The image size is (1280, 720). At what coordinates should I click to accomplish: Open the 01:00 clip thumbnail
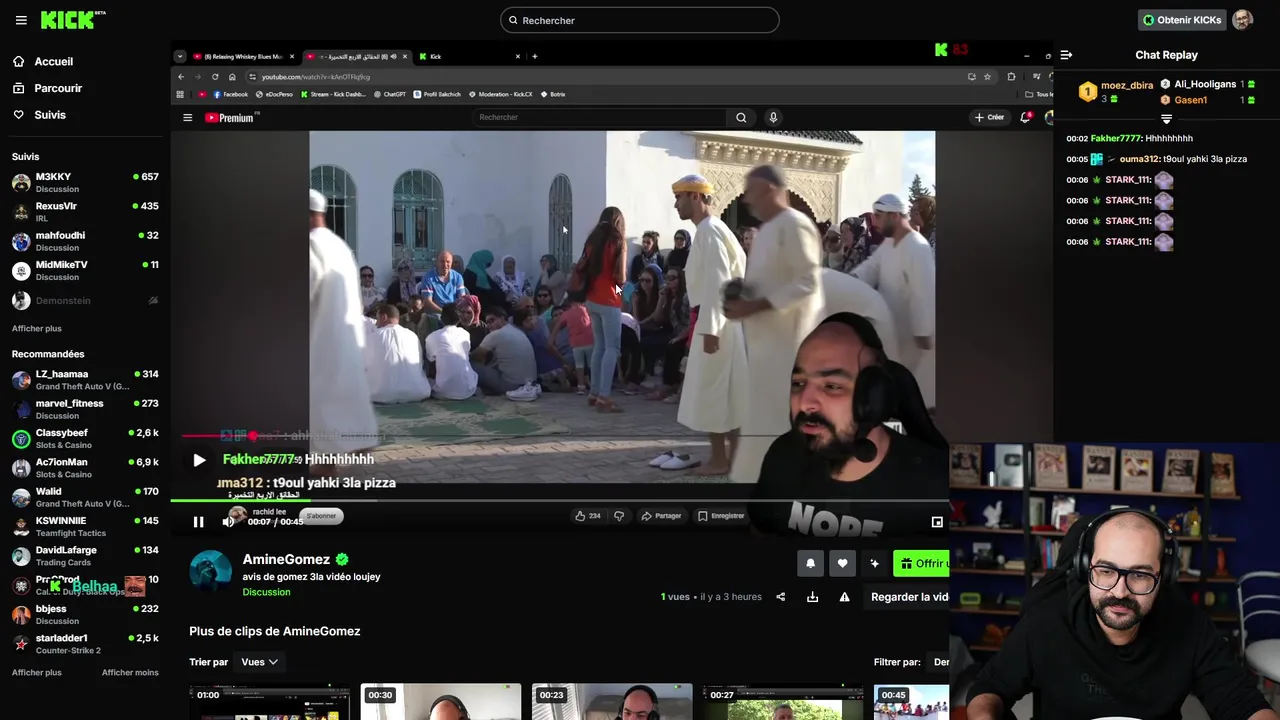click(x=270, y=702)
